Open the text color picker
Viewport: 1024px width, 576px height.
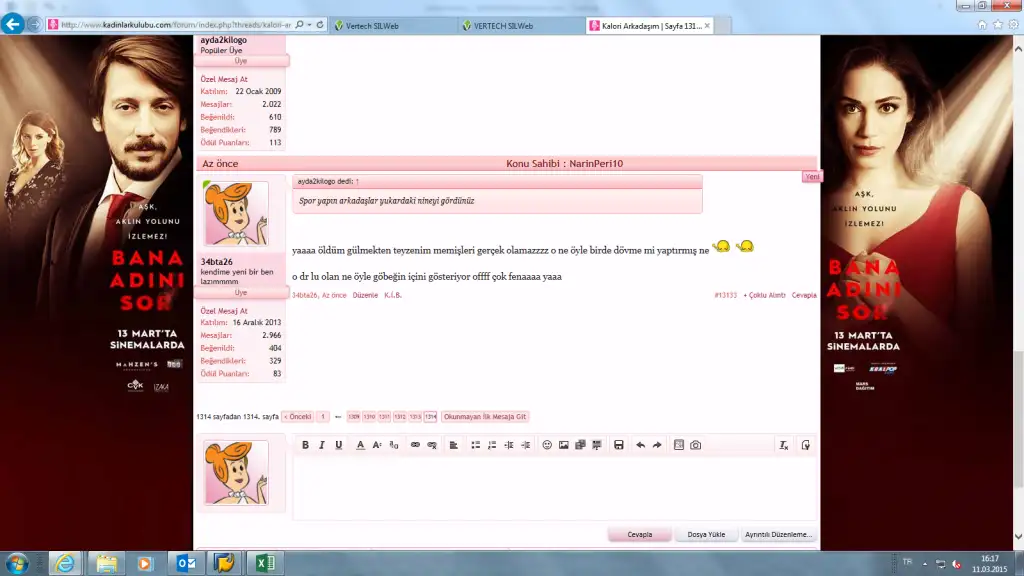[360, 445]
